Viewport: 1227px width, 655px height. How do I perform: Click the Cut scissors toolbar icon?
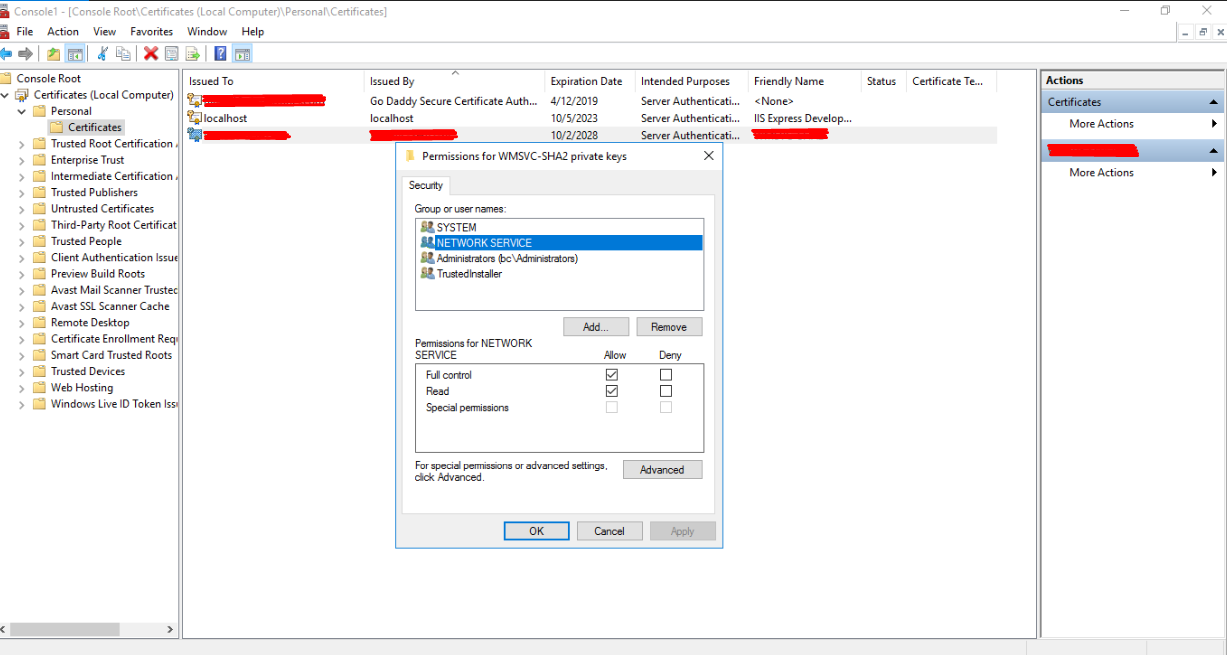point(102,54)
